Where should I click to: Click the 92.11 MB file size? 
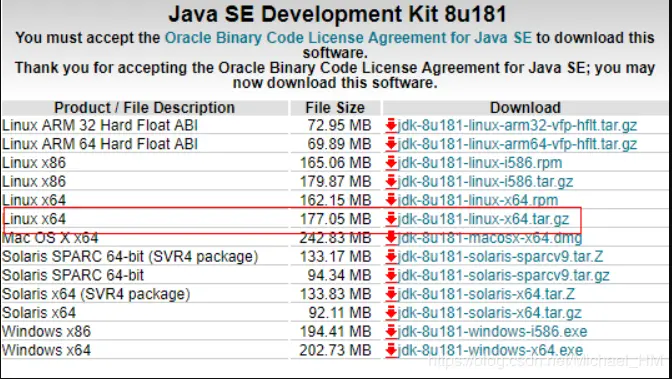340,313
